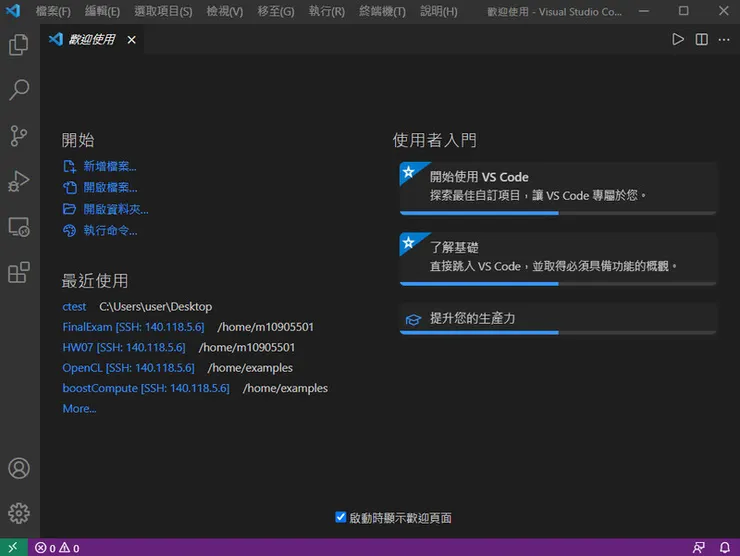The width and height of the screenshot is (740, 556).
Task: Open recent HW07 SSH workspace
Action: coord(124,347)
